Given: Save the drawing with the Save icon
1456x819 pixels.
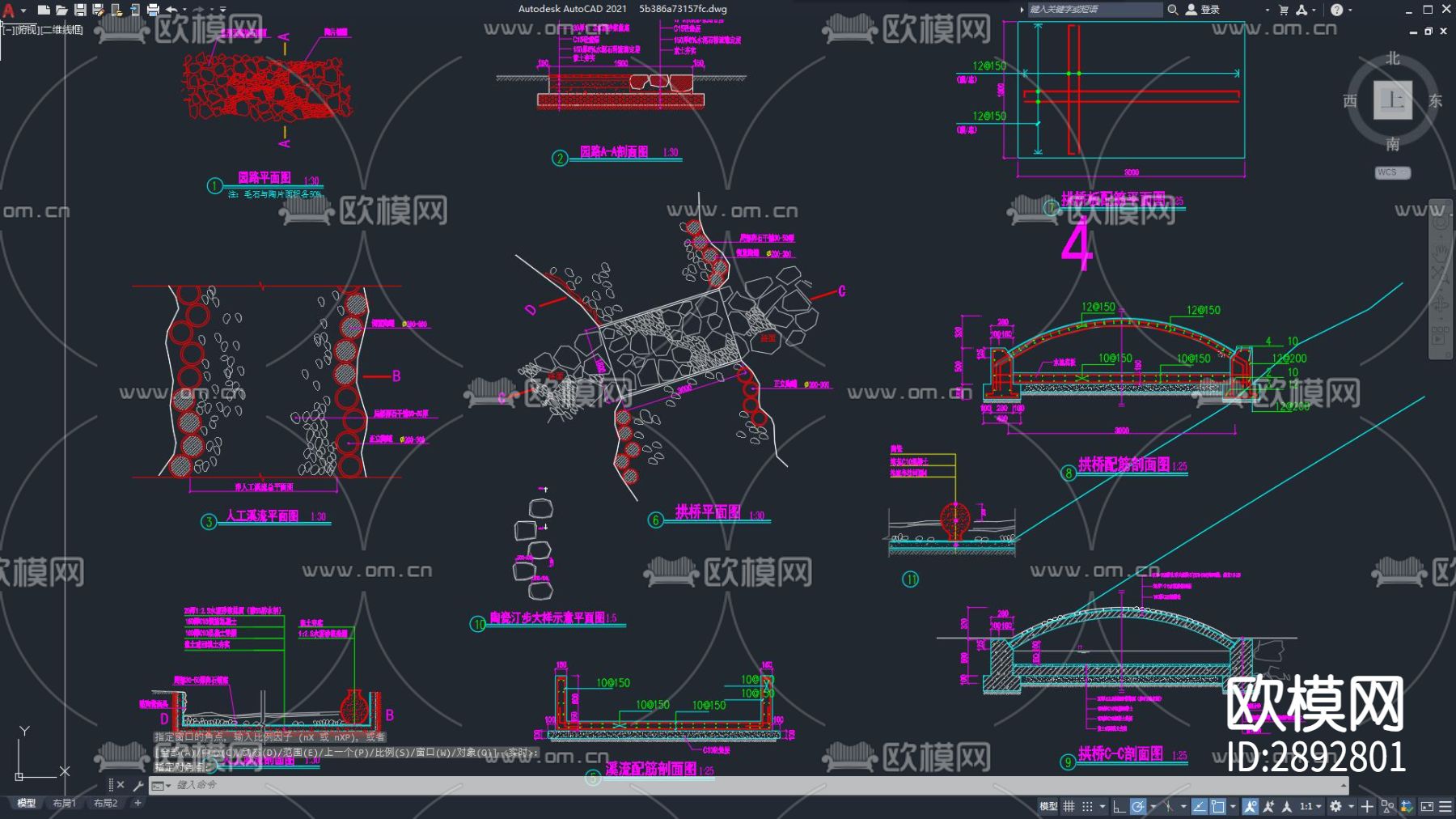Looking at the screenshot, I should (x=80, y=10).
